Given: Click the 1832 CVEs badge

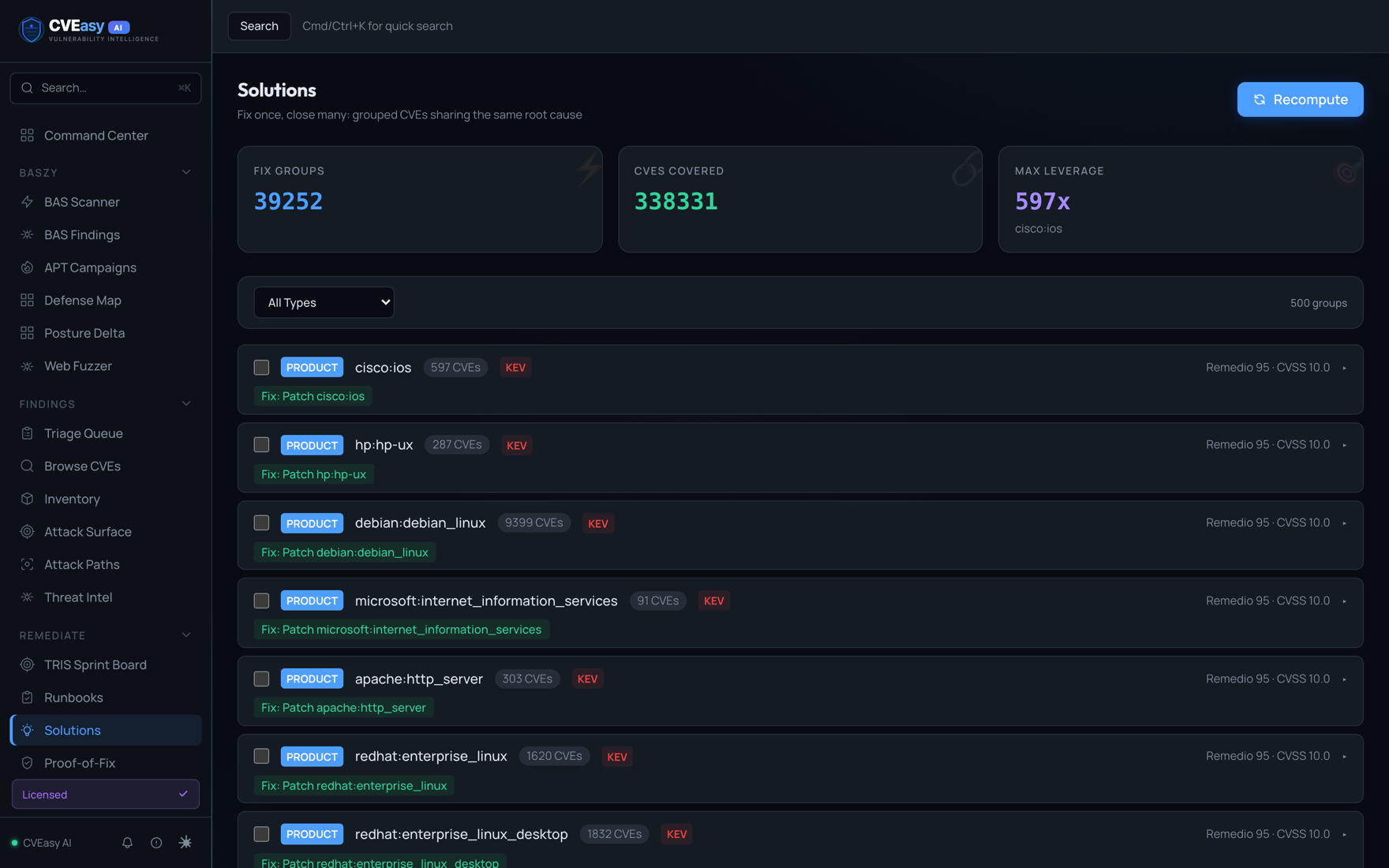Looking at the screenshot, I should tap(614, 834).
